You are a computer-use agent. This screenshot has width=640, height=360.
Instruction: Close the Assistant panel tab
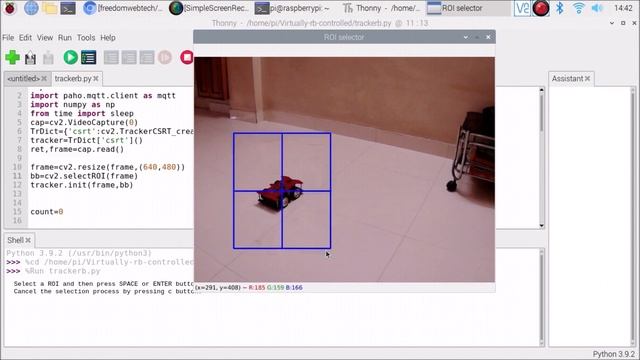coord(587,78)
